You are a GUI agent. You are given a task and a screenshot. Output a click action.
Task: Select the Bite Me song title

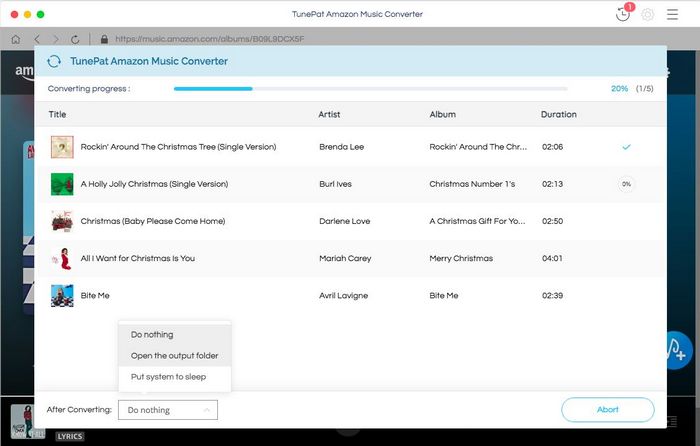coord(95,296)
